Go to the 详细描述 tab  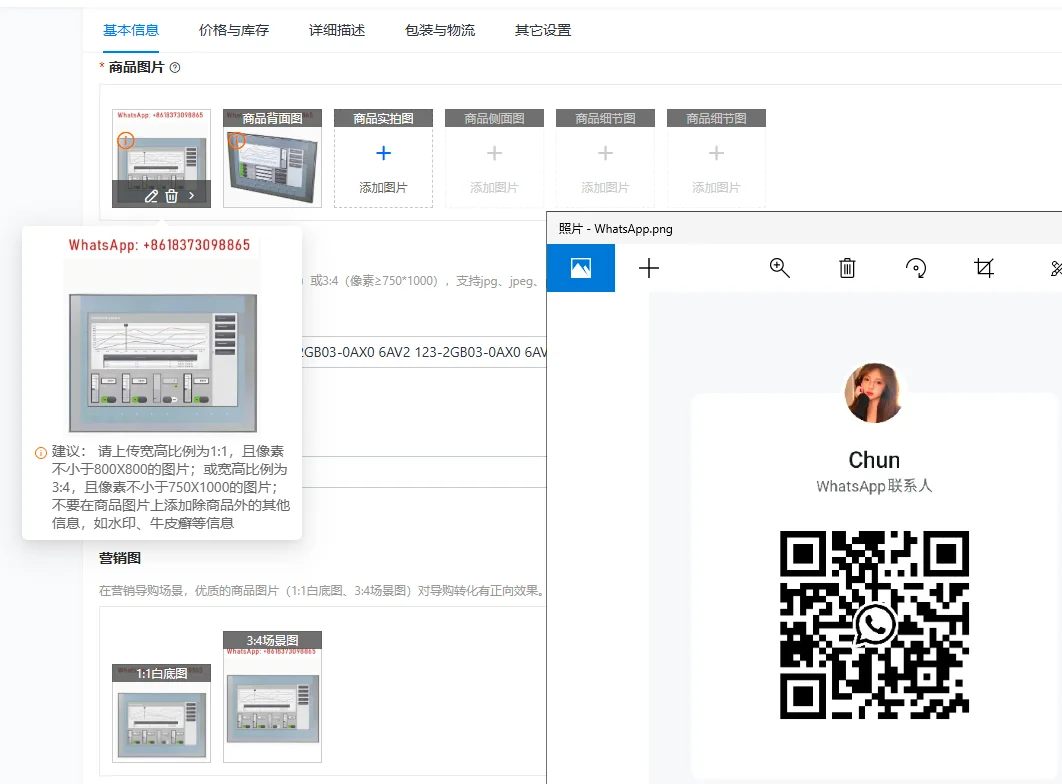pos(337,30)
